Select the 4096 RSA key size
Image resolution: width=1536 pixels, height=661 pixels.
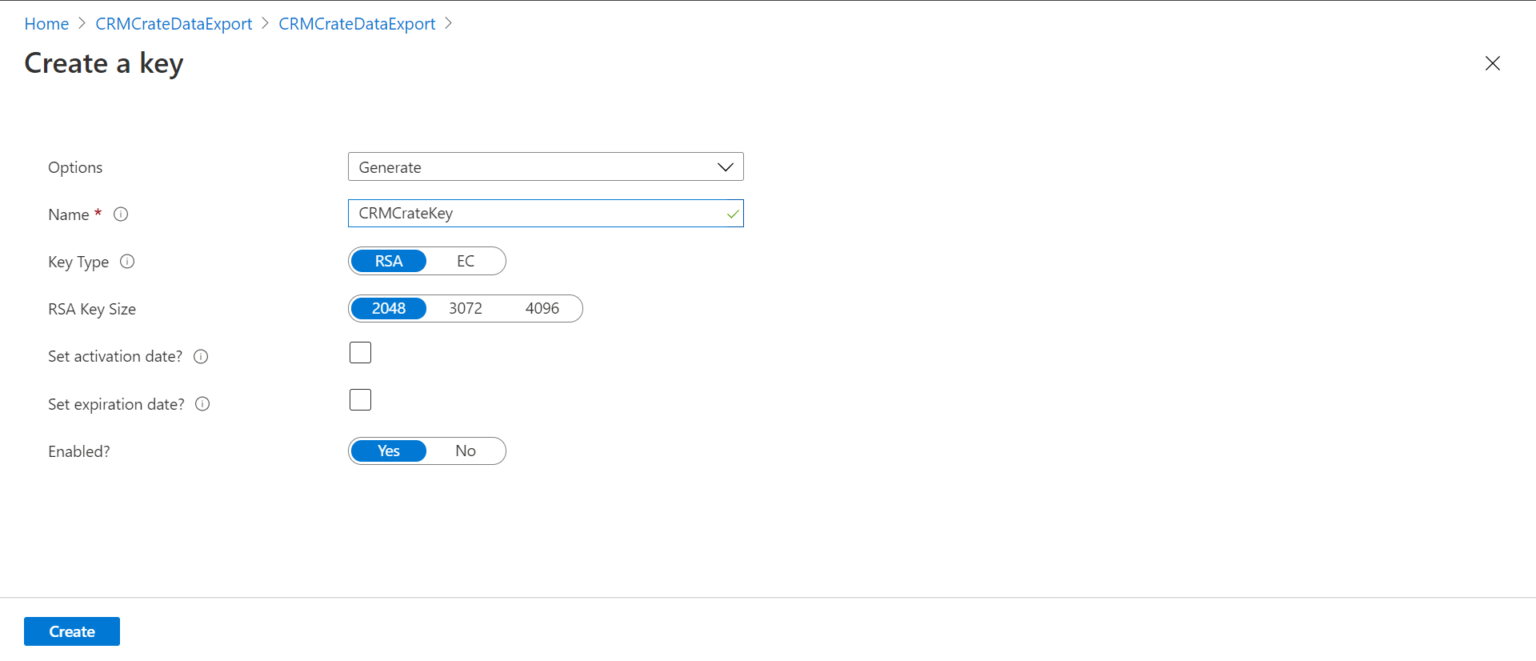pos(542,308)
